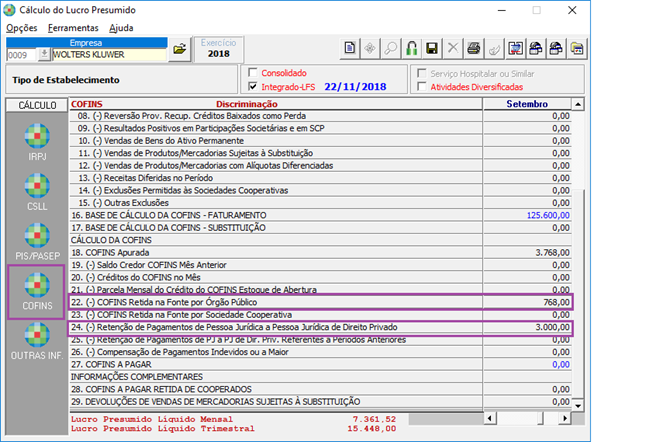The image size is (670, 442).
Task: Click the green padlock toolbar icon
Action: [x=411, y=48]
